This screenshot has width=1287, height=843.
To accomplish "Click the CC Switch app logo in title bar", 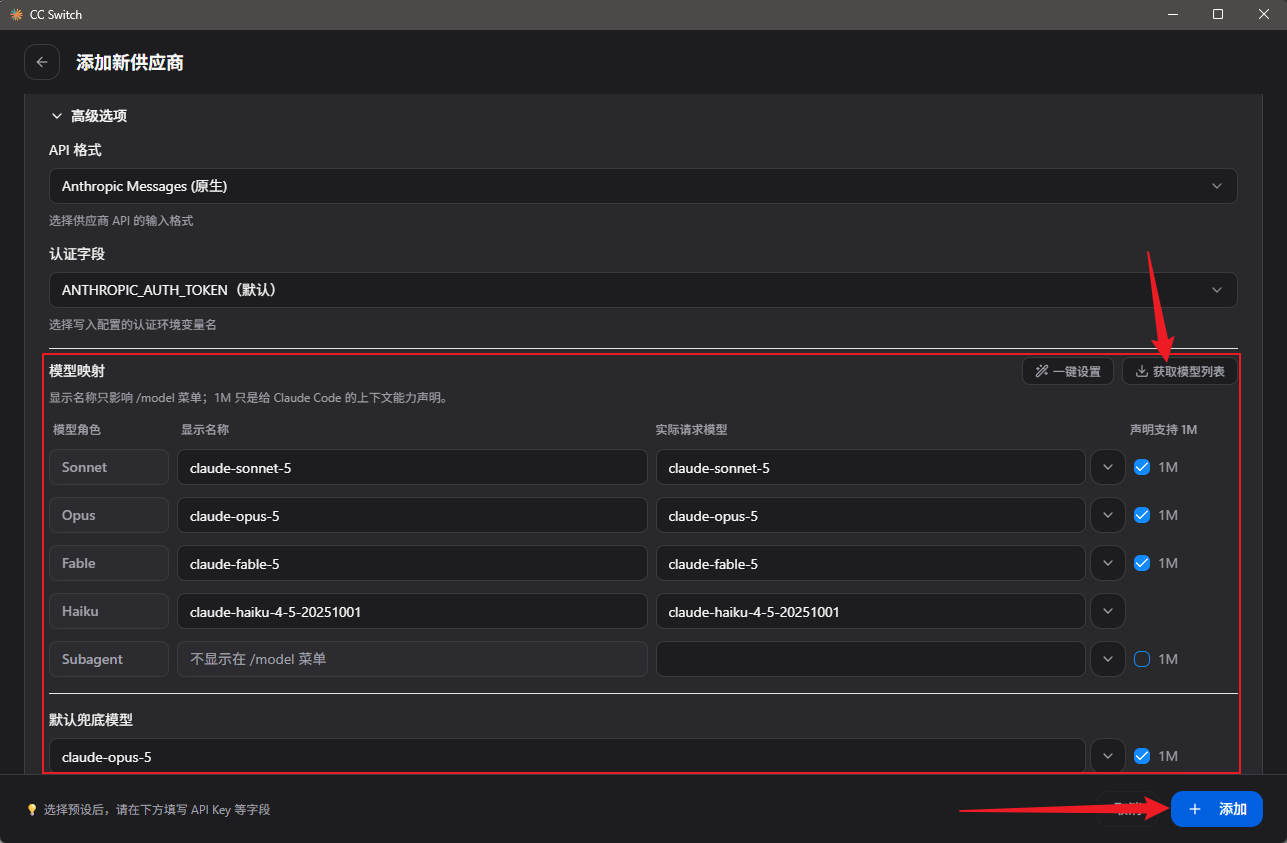I will [16, 15].
